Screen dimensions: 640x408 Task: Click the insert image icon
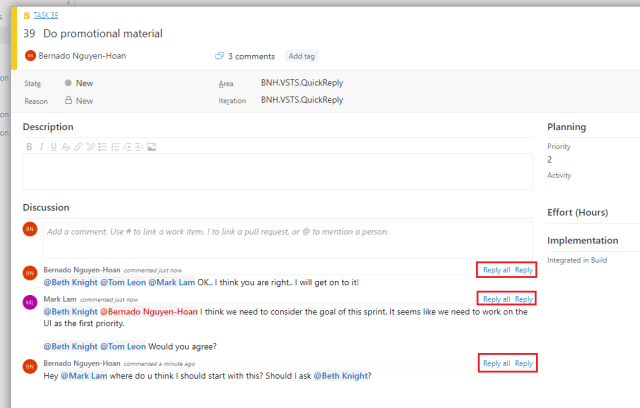click(x=152, y=147)
